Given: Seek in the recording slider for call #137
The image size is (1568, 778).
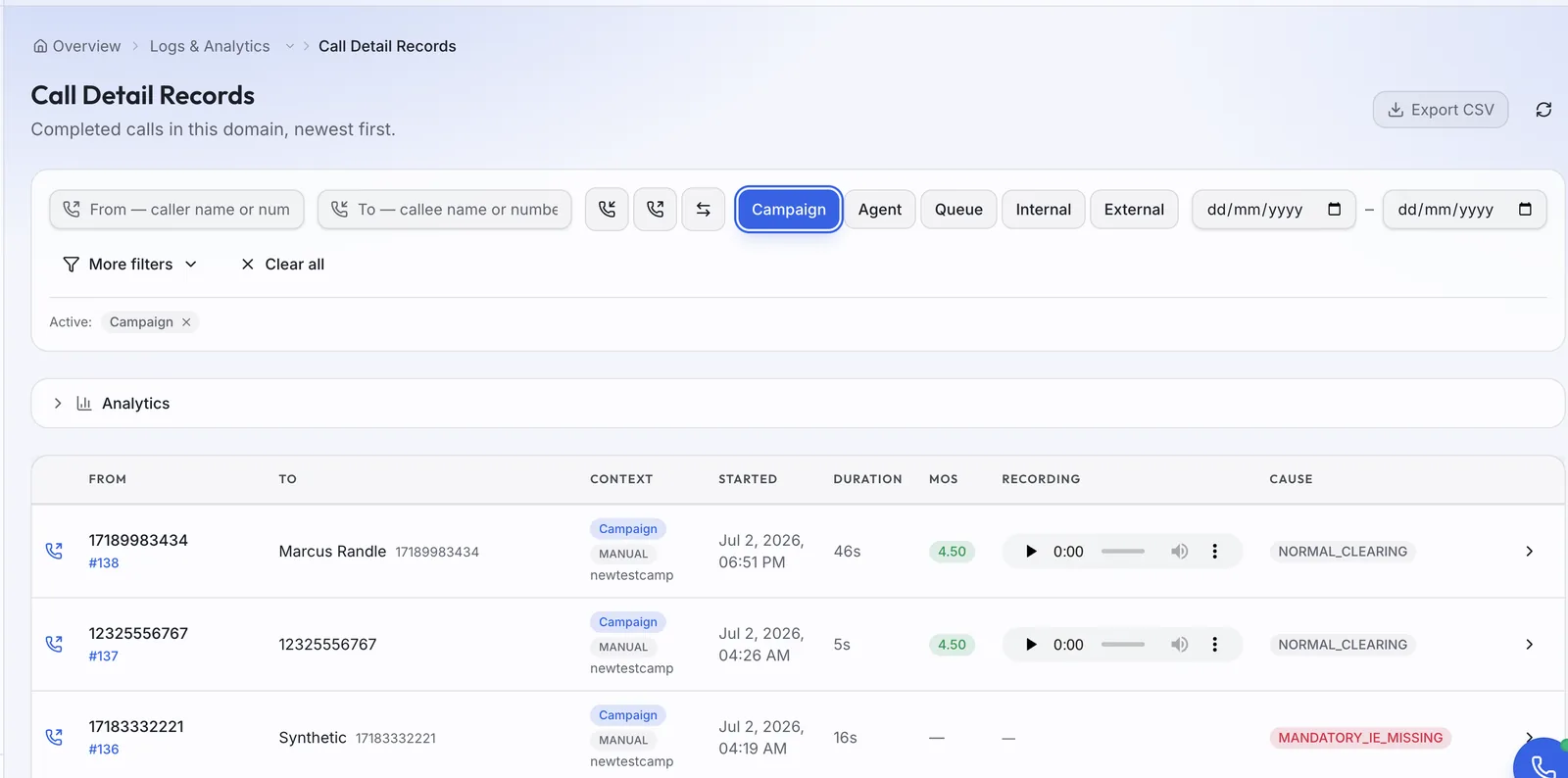Looking at the screenshot, I should pos(1123,645).
